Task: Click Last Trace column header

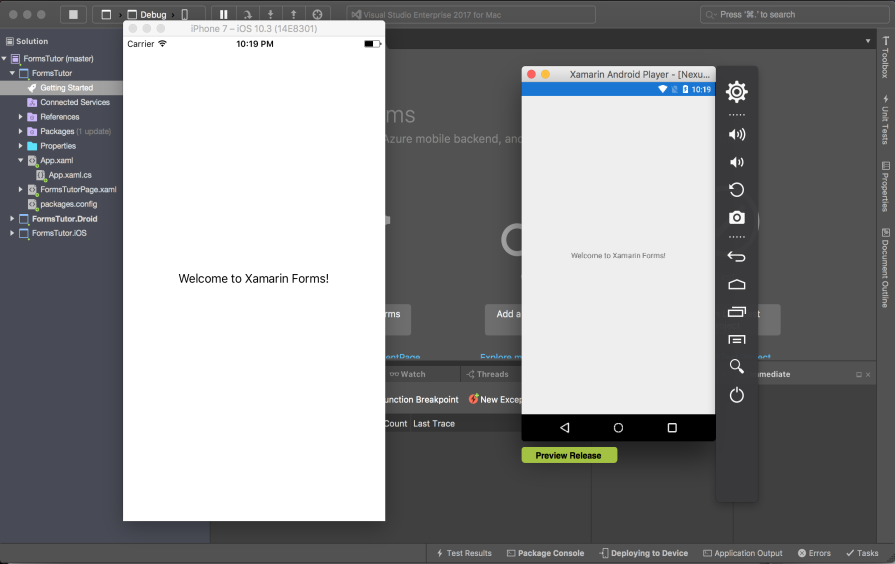Action: click(x=434, y=424)
